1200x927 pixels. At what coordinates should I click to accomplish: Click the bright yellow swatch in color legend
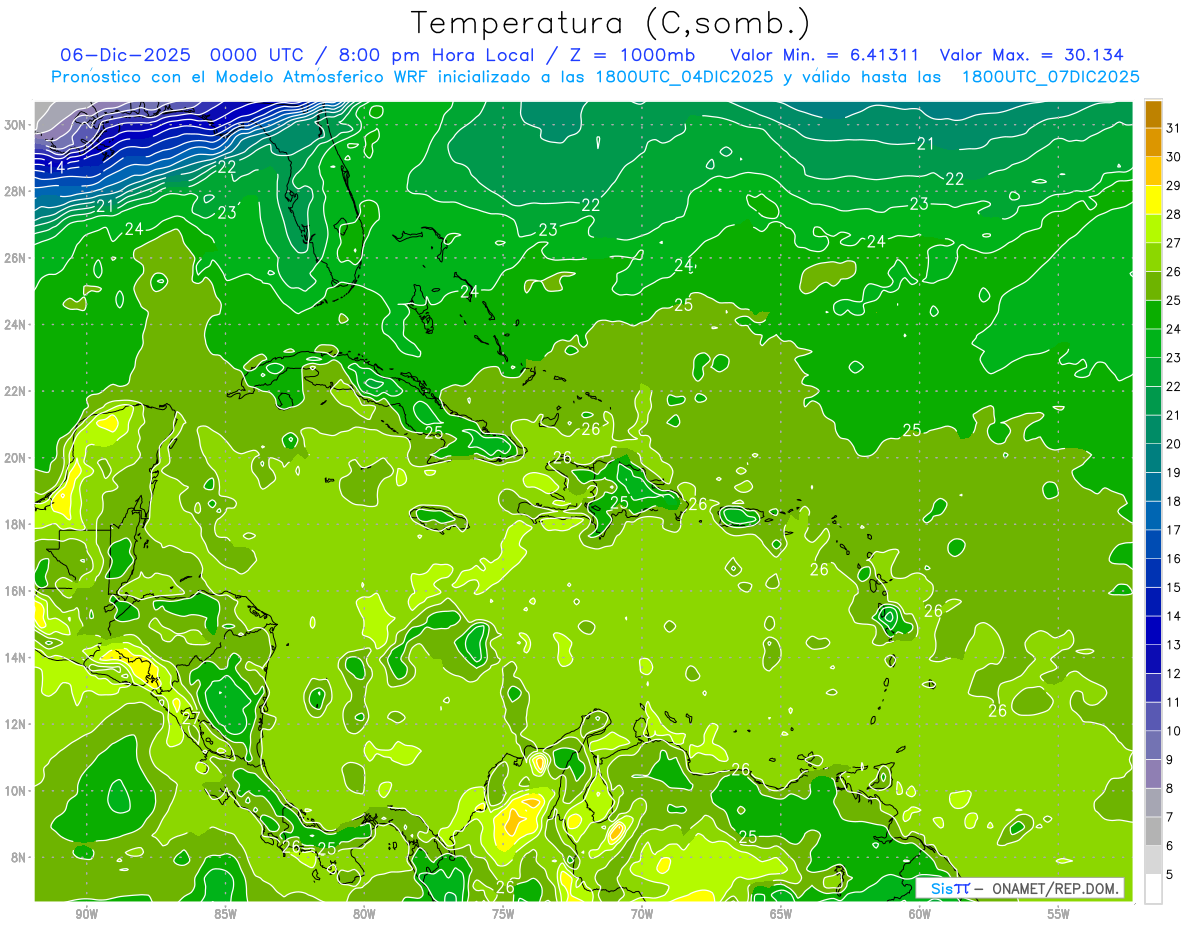pyautogui.click(x=1153, y=200)
